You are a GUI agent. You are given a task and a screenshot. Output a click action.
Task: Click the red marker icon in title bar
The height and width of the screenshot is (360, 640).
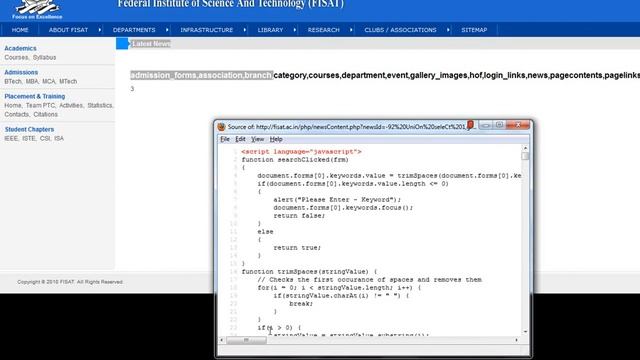point(470,124)
